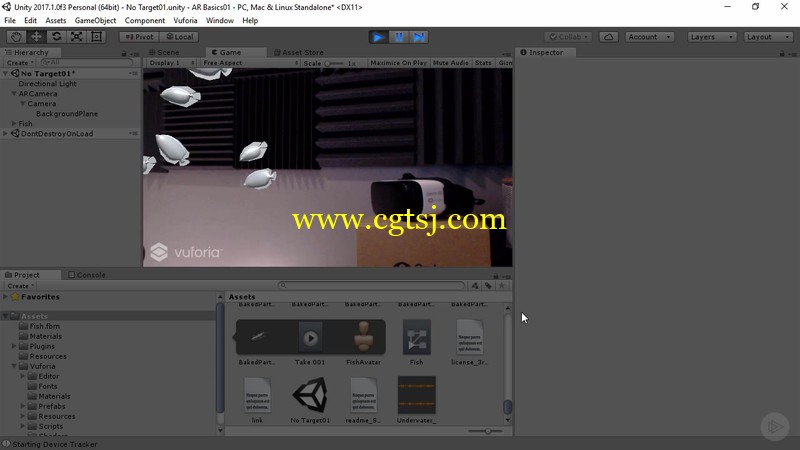This screenshot has width=800, height=450.
Task: Lock the Inspector panel
Action: point(782,53)
